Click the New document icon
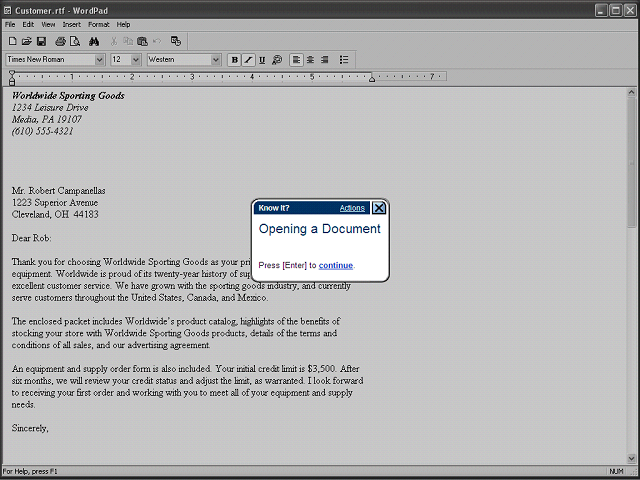 point(13,41)
